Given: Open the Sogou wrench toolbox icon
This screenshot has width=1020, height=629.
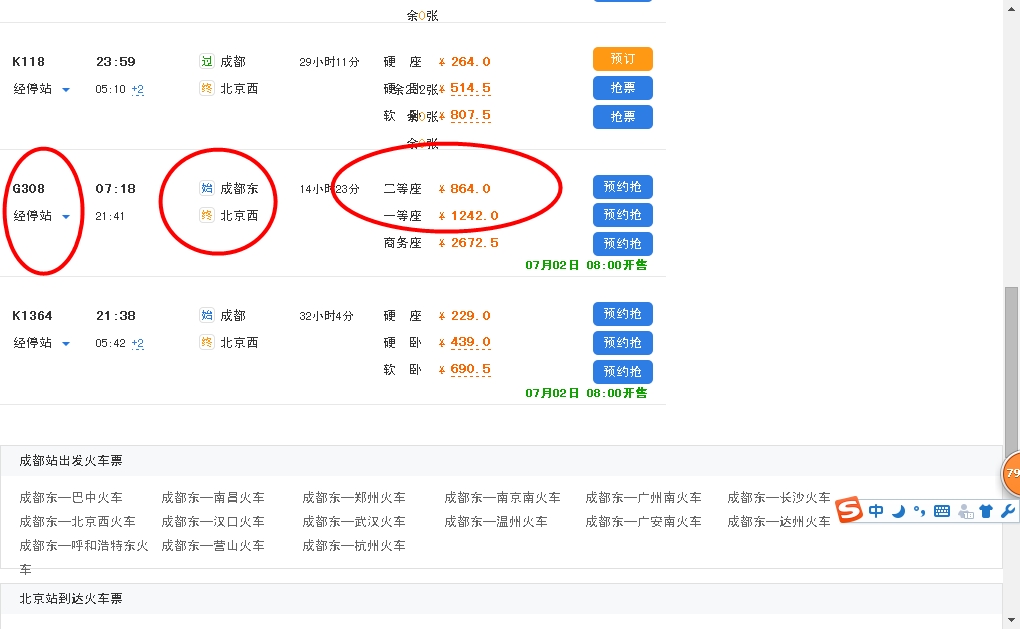Looking at the screenshot, I should pyautogui.click(x=1008, y=511).
